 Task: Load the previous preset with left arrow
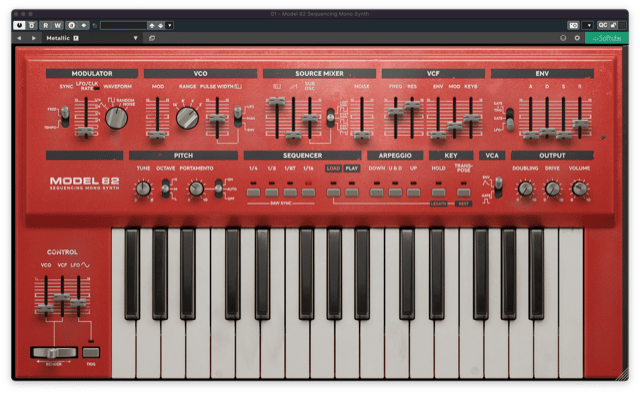click(x=19, y=38)
